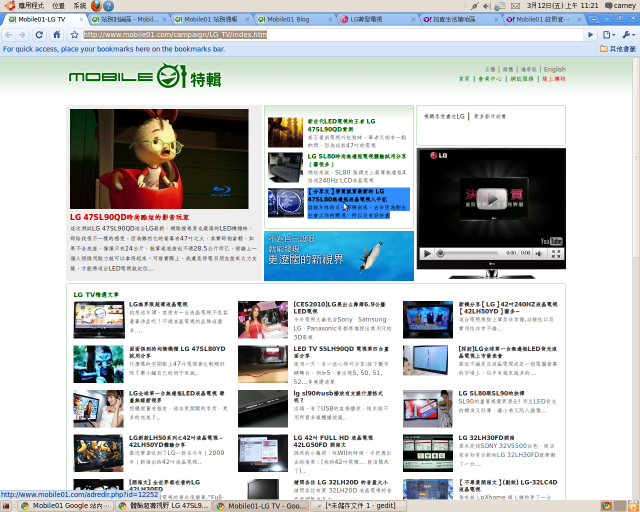Open the highlighted 47SL80 article link

[x=347, y=195]
